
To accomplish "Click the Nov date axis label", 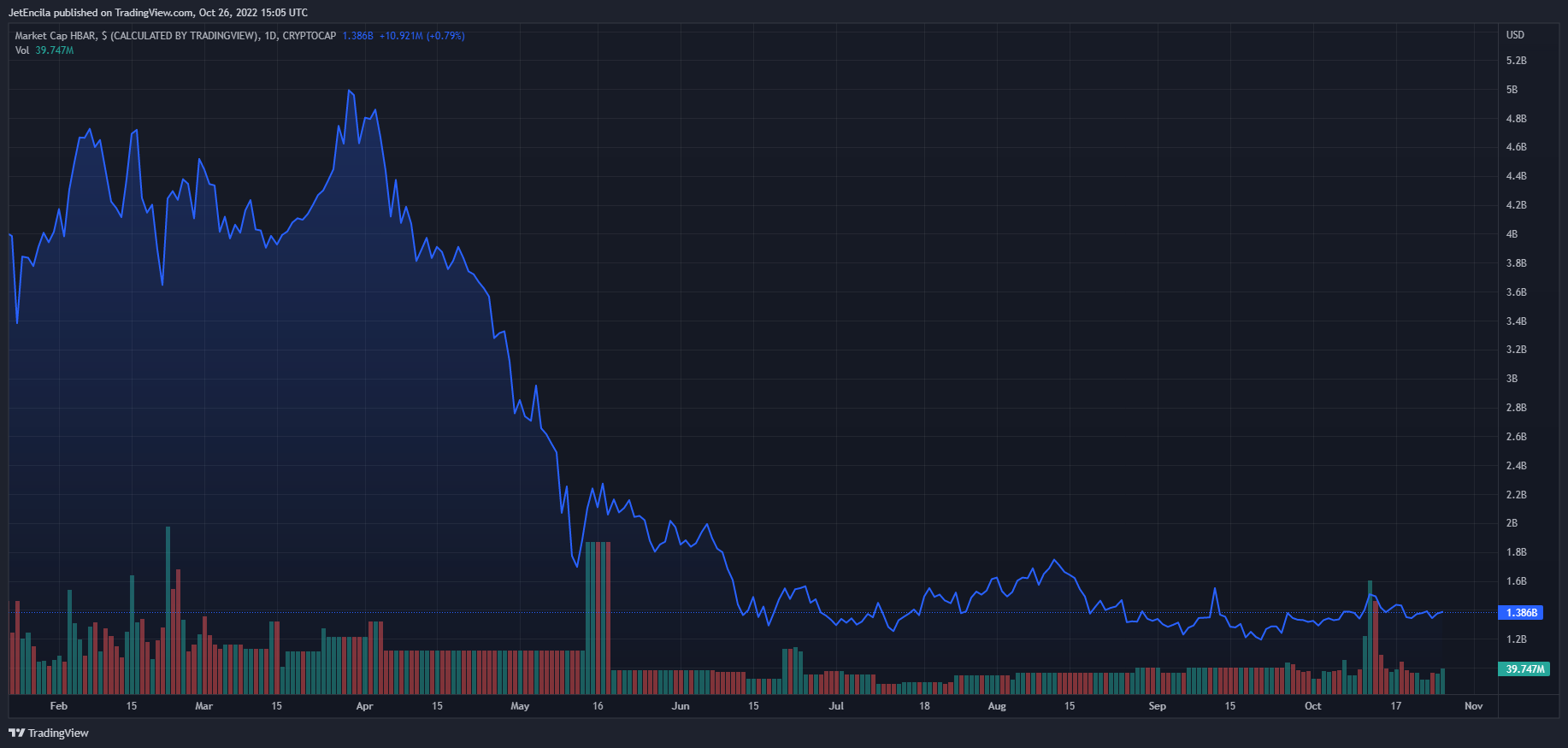I will click(1473, 706).
